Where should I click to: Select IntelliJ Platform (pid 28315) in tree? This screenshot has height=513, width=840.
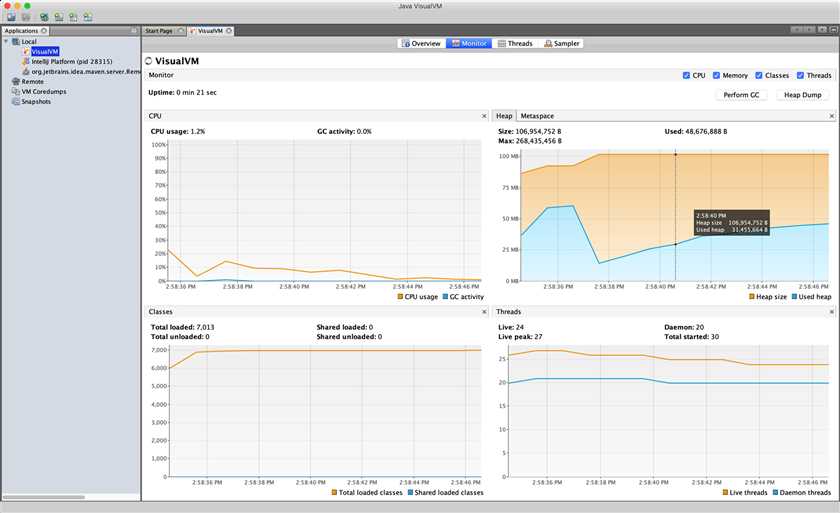point(72,62)
